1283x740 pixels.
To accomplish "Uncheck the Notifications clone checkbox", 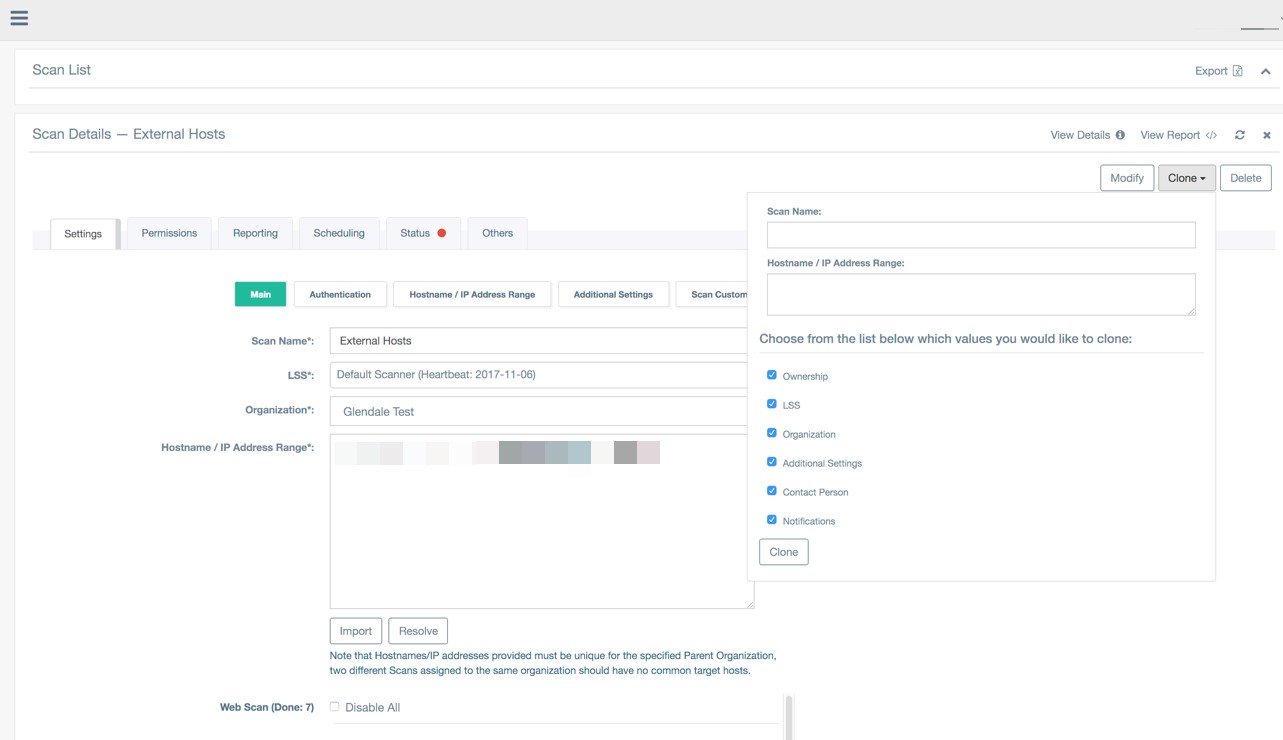I will tap(771, 520).
